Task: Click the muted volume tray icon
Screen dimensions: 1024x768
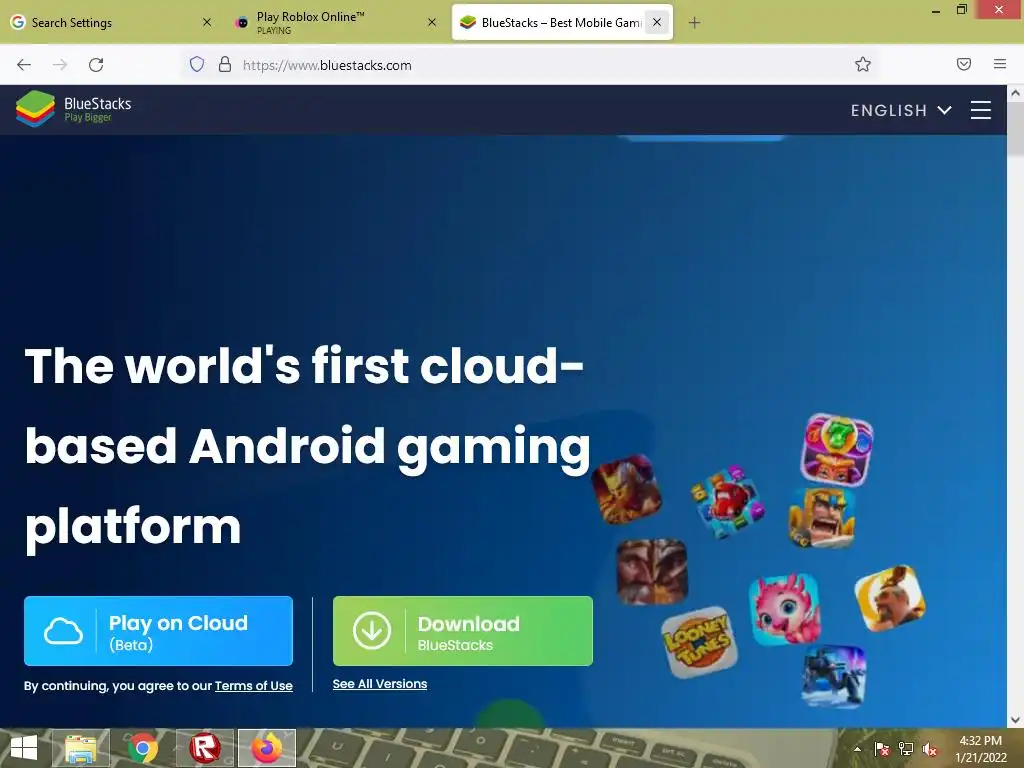Action: tap(930, 749)
